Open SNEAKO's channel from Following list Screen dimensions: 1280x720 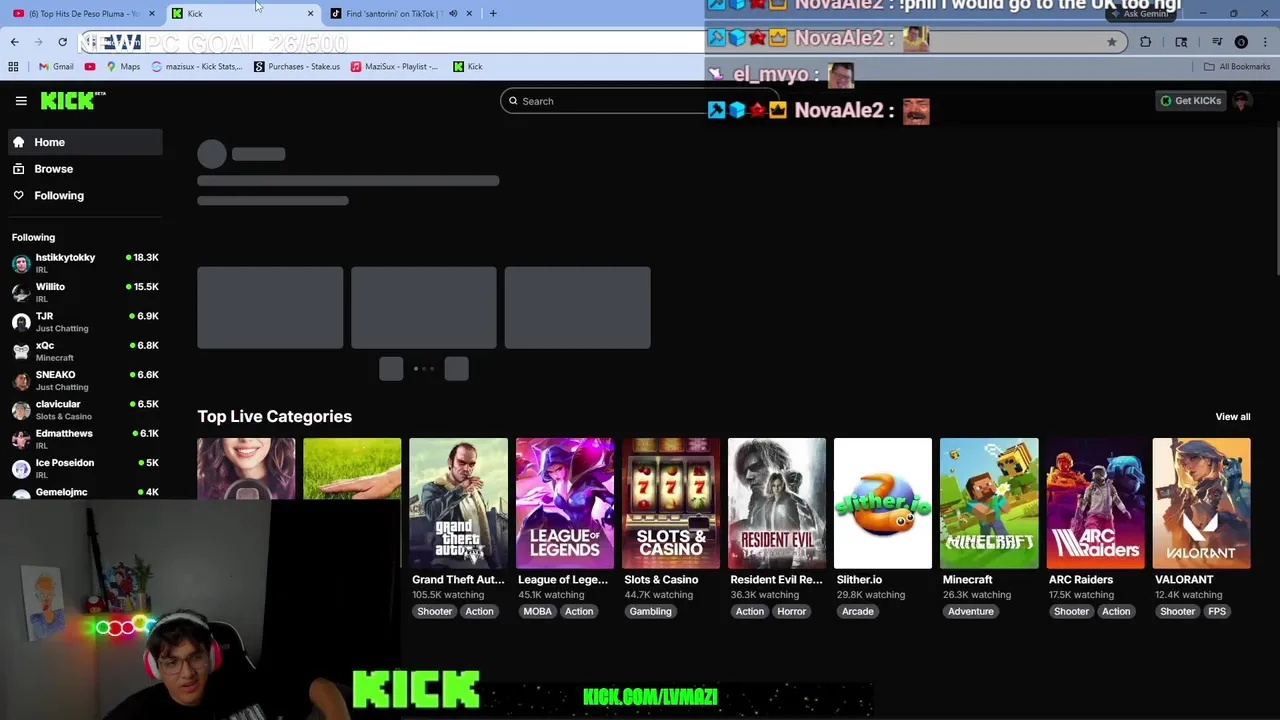point(86,380)
